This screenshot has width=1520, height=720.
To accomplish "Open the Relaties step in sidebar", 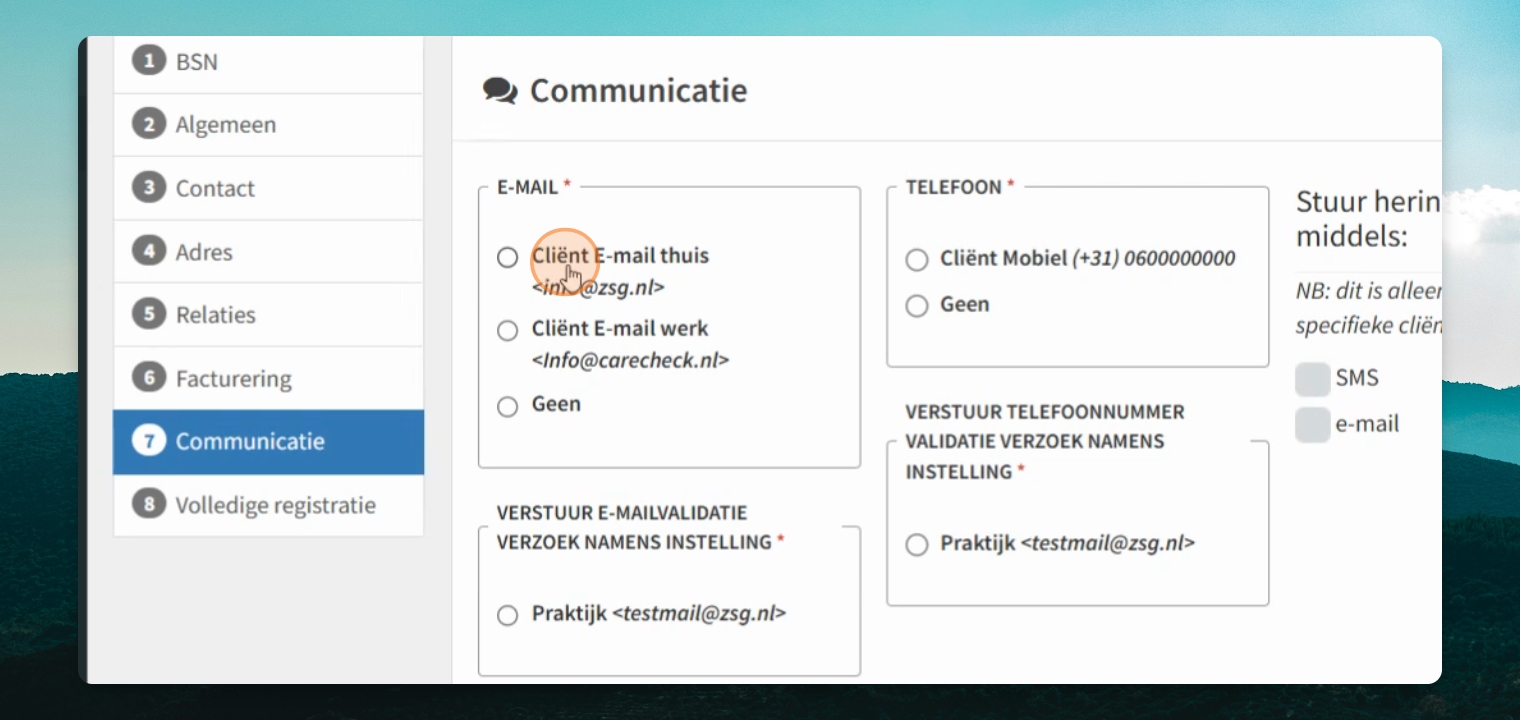I will point(268,315).
